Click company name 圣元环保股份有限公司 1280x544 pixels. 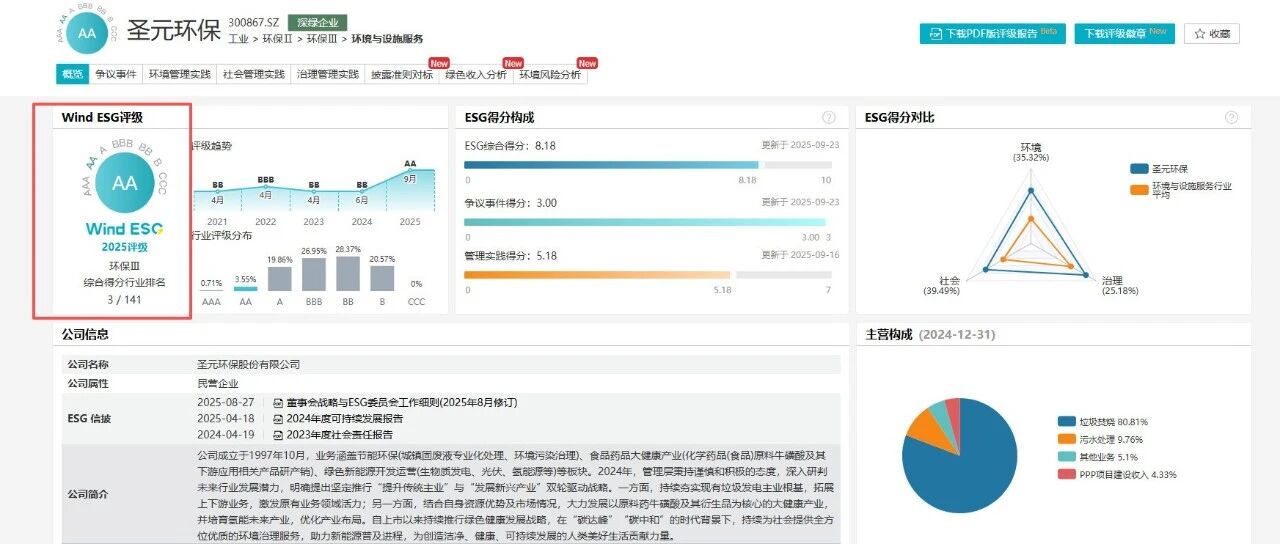coord(249,365)
